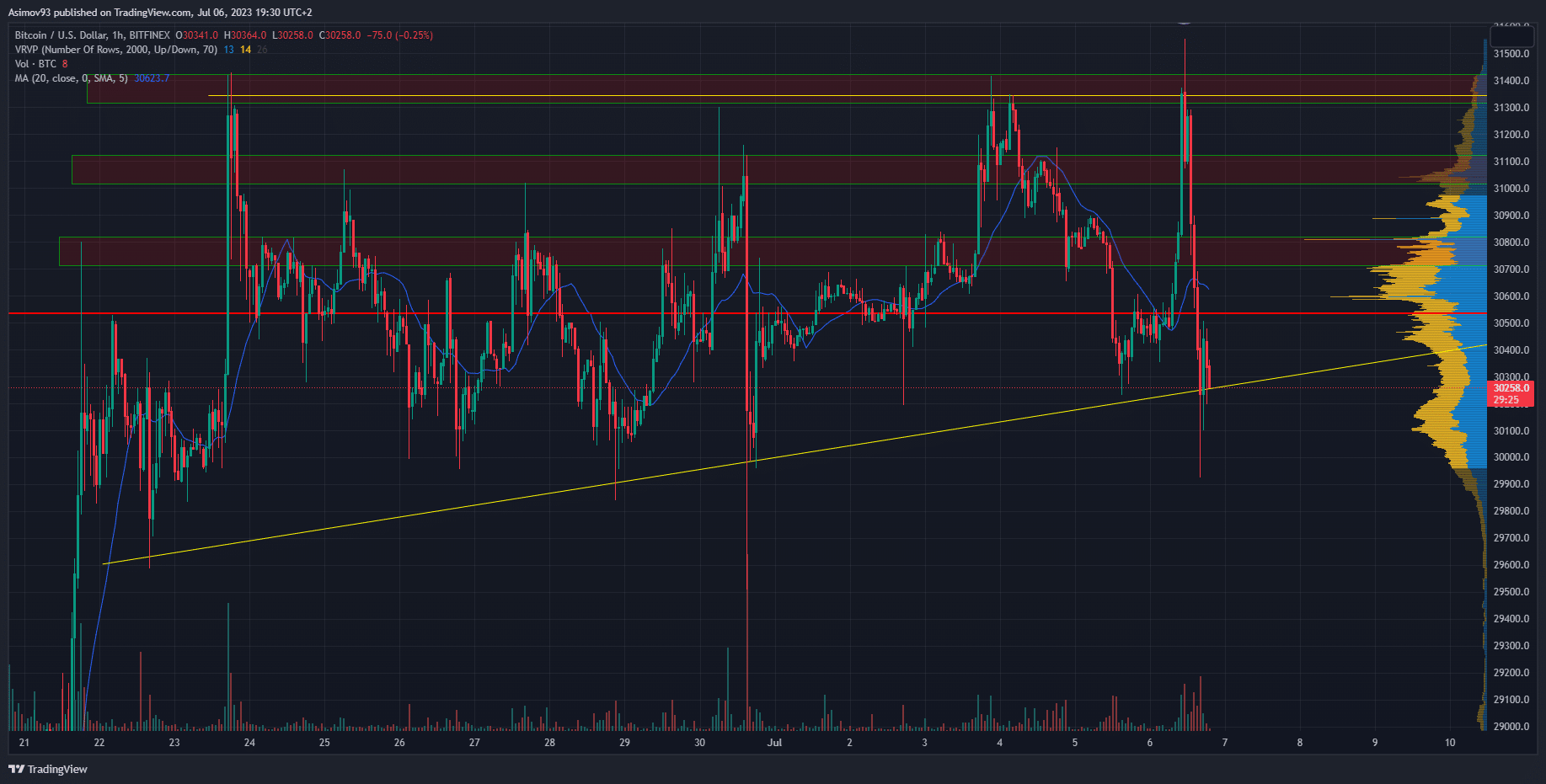Select the VRVP indicator legend label

116,50
